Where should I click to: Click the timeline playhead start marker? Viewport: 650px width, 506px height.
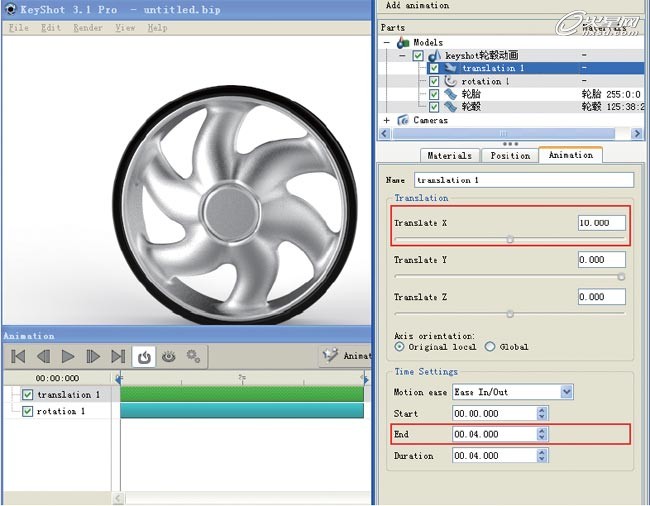pos(119,378)
